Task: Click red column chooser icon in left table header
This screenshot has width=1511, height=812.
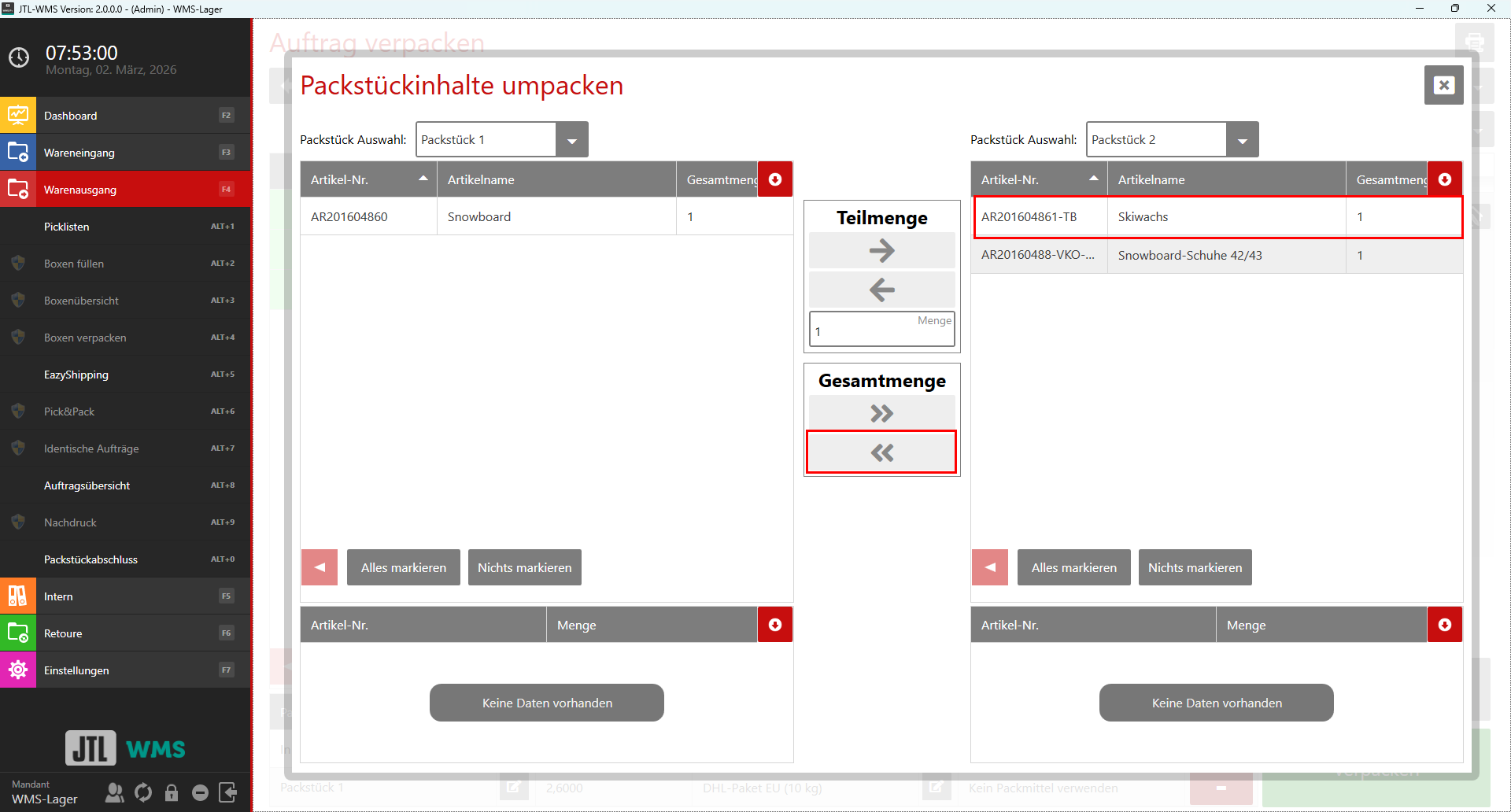Action: pyautogui.click(x=774, y=179)
